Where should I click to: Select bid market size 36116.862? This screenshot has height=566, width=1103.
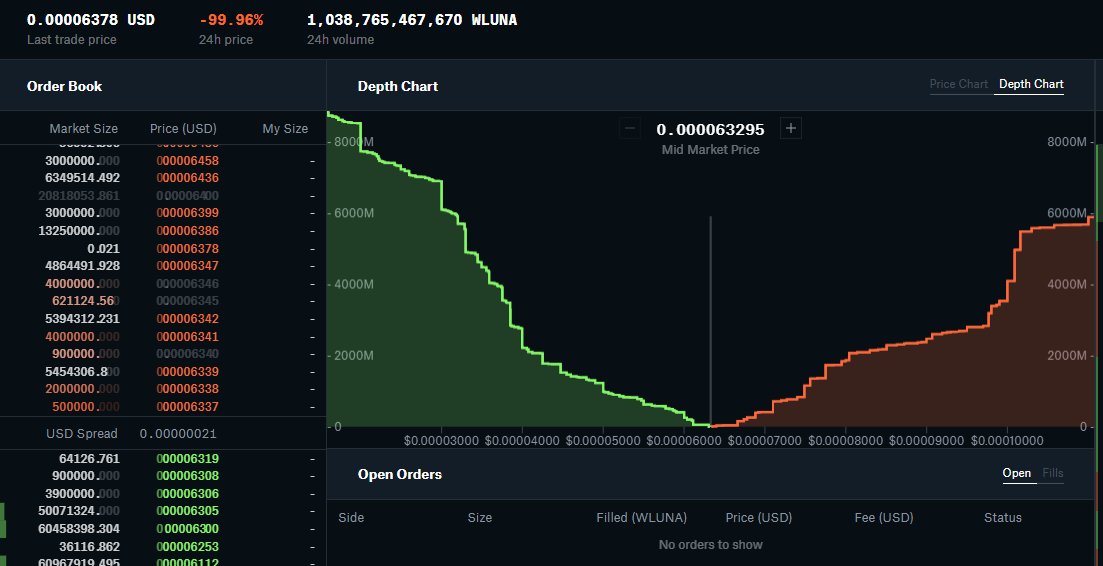[89, 546]
